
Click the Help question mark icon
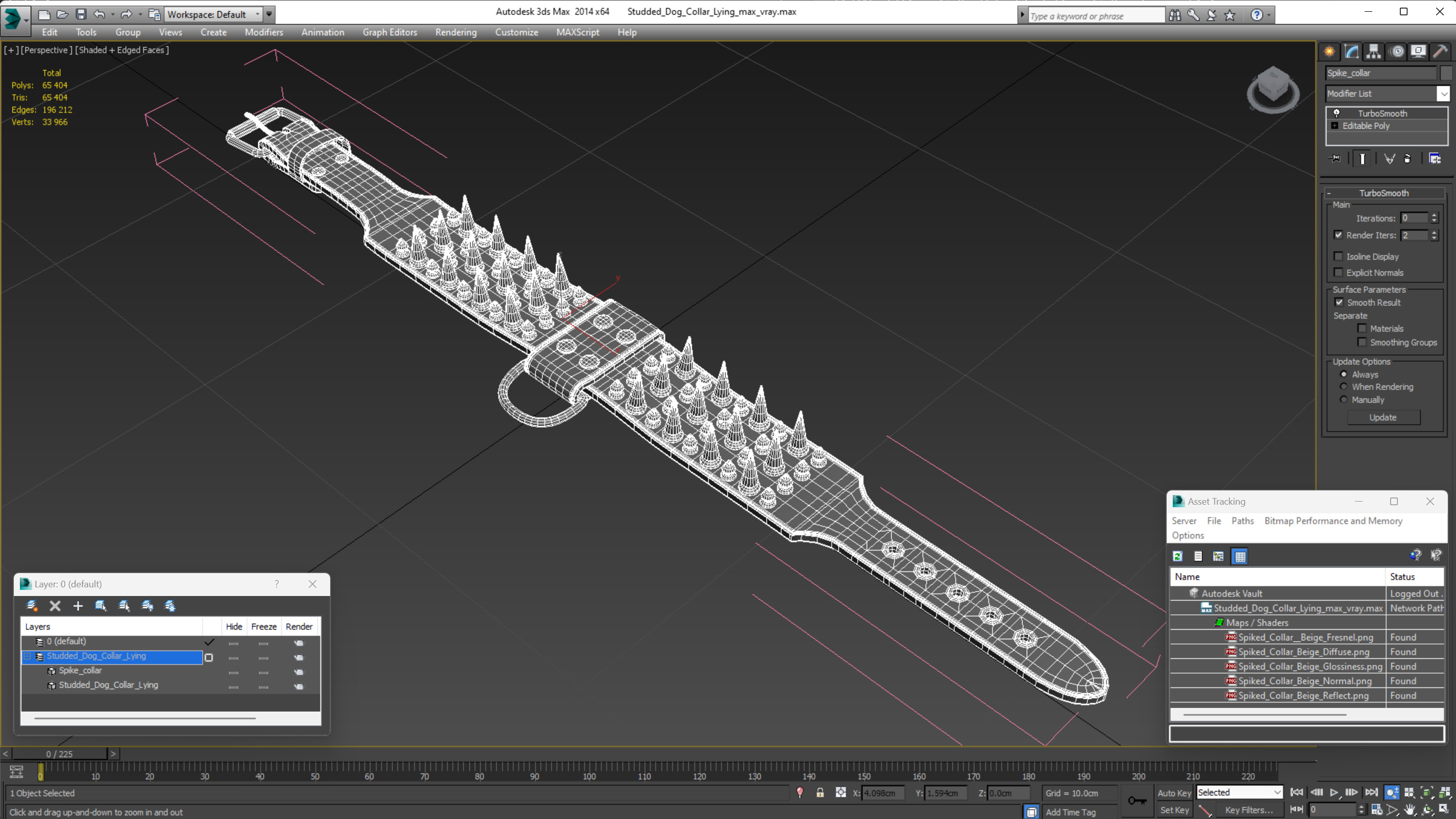(1256, 15)
